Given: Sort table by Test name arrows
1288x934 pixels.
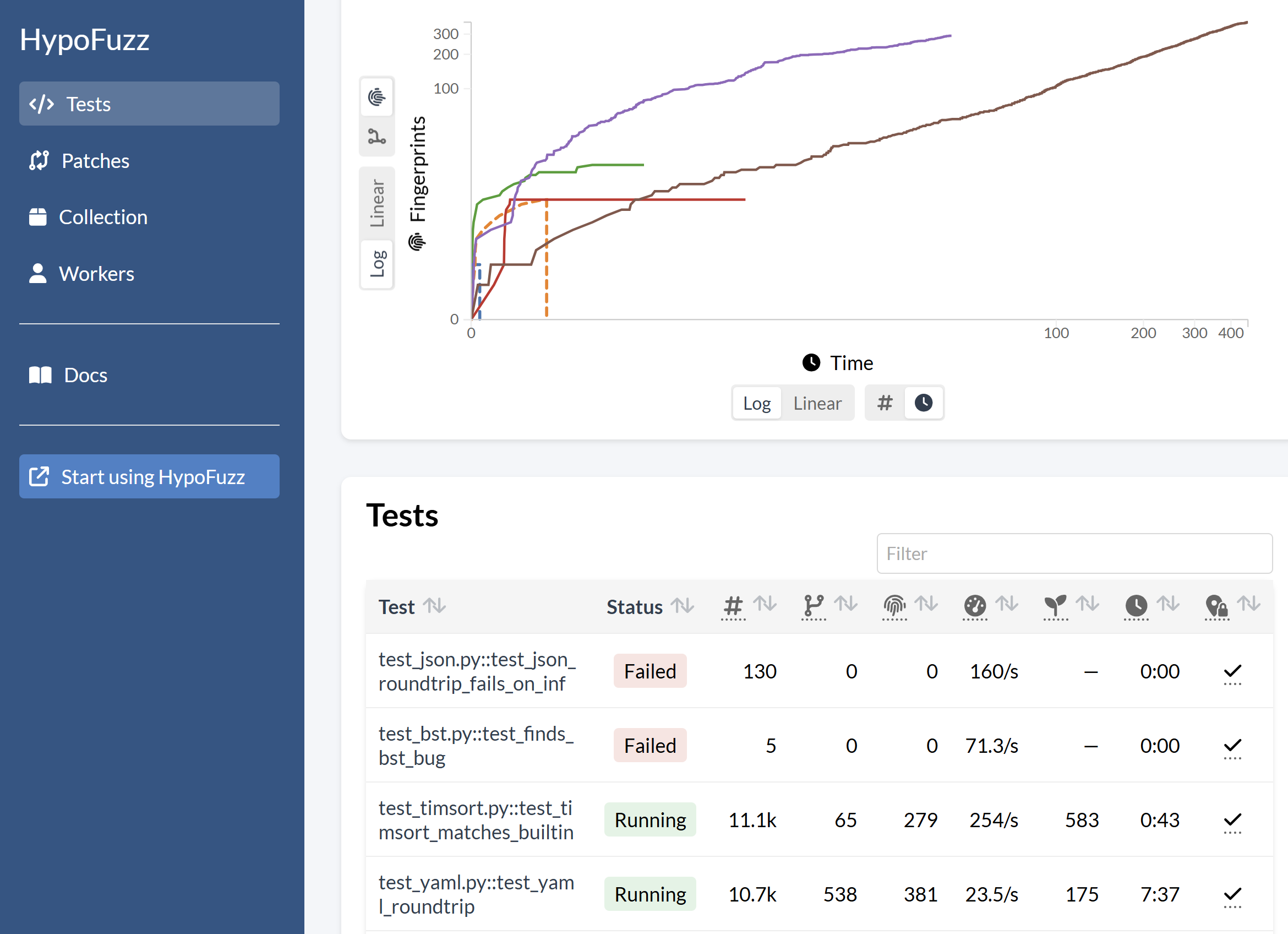Looking at the screenshot, I should click(x=434, y=606).
